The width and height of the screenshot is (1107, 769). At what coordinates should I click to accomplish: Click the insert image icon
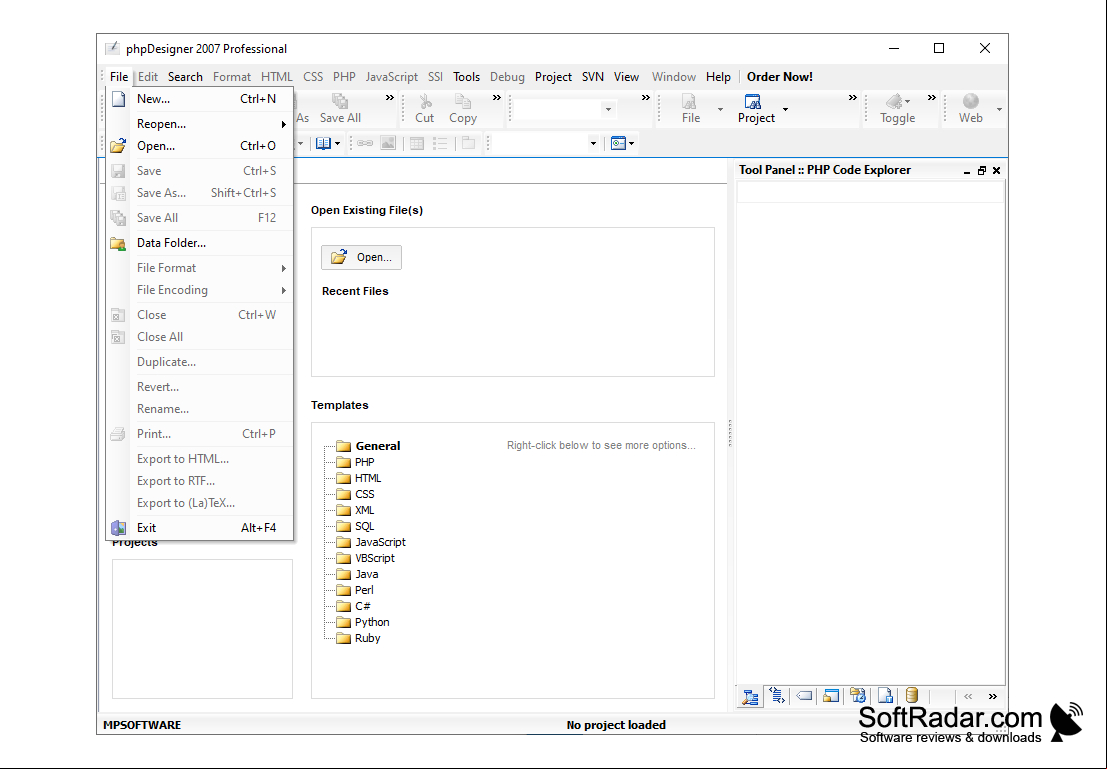(x=388, y=143)
